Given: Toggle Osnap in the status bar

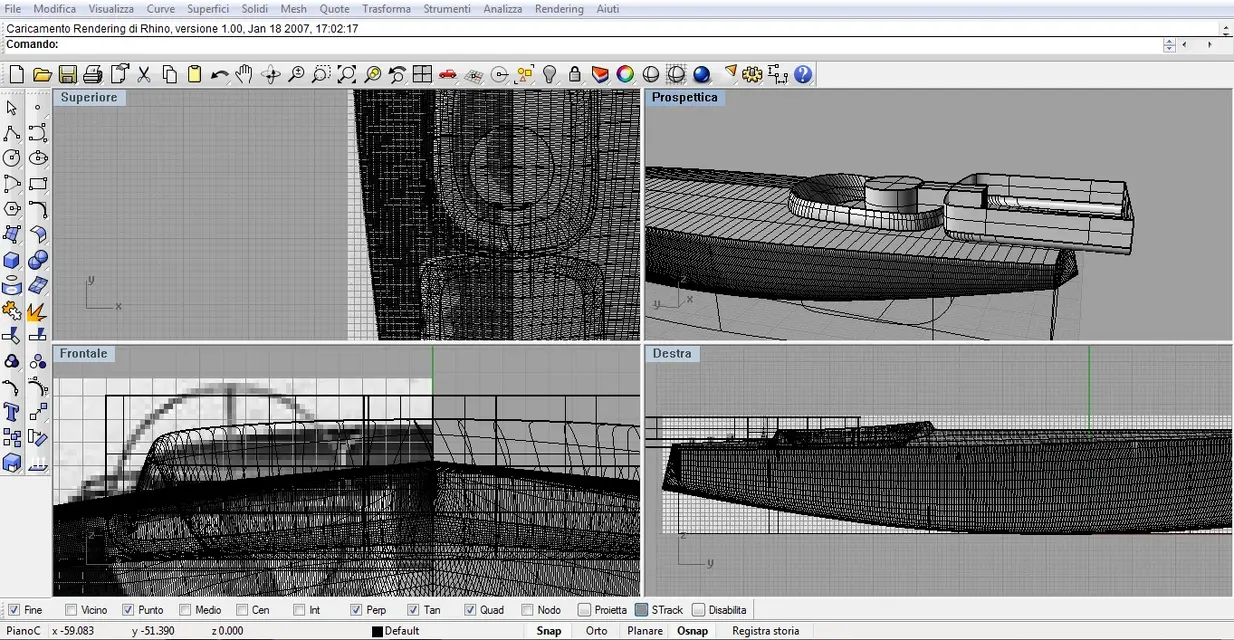Looking at the screenshot, I should 693,631.
